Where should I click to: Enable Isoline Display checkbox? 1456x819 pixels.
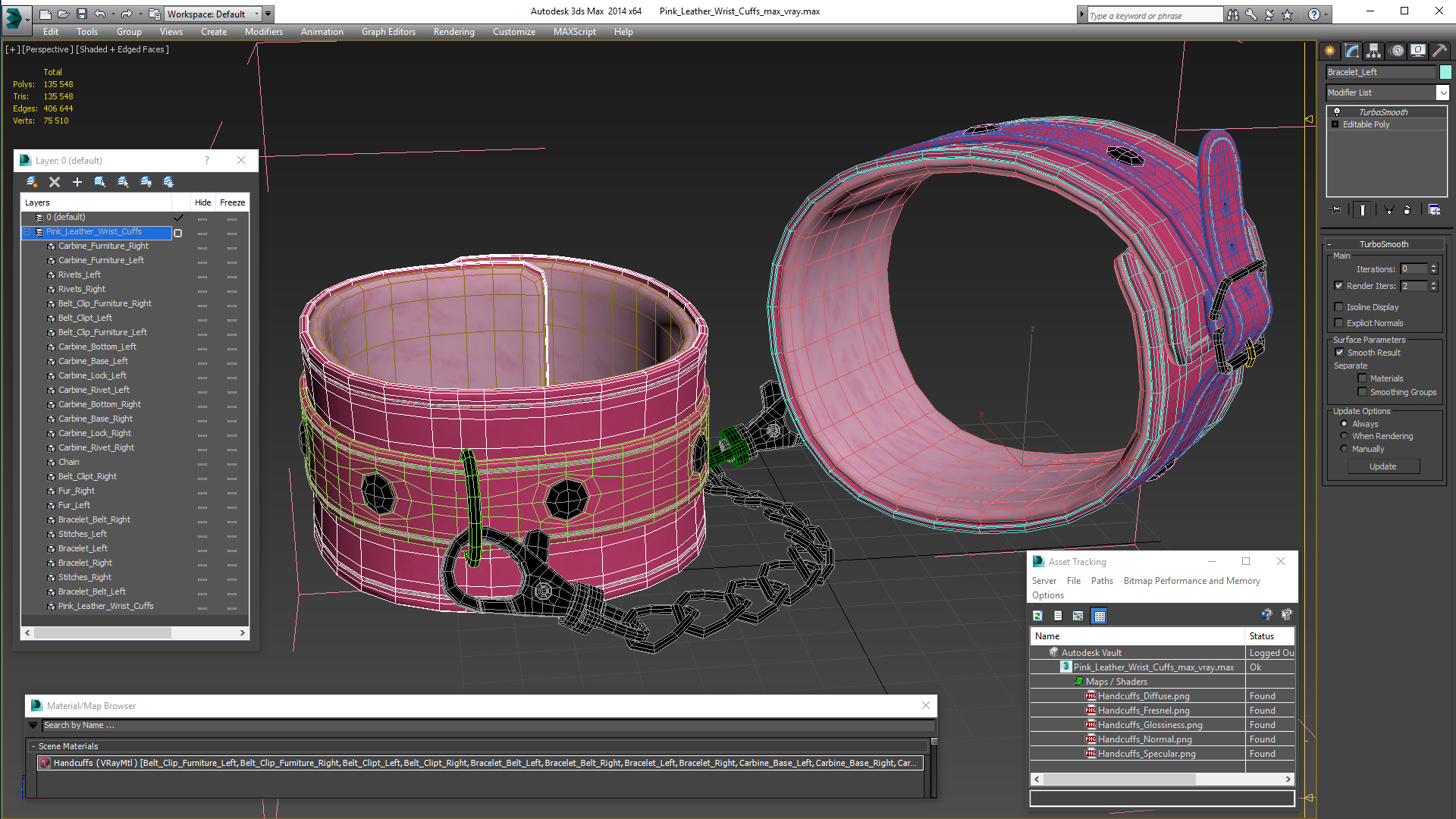(x=1339, y=307)
